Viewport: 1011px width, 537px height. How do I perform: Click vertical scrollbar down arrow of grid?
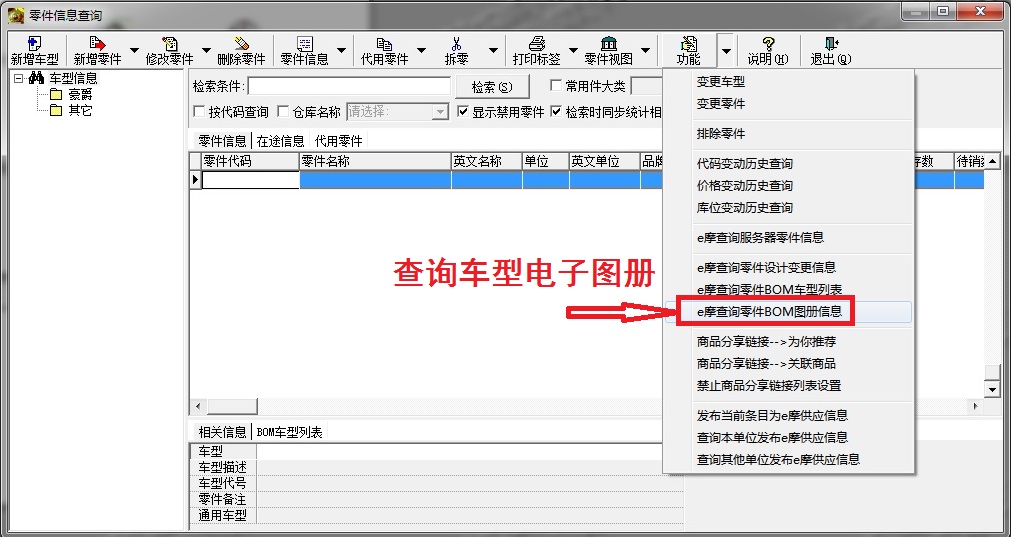(x=992, y=389)
